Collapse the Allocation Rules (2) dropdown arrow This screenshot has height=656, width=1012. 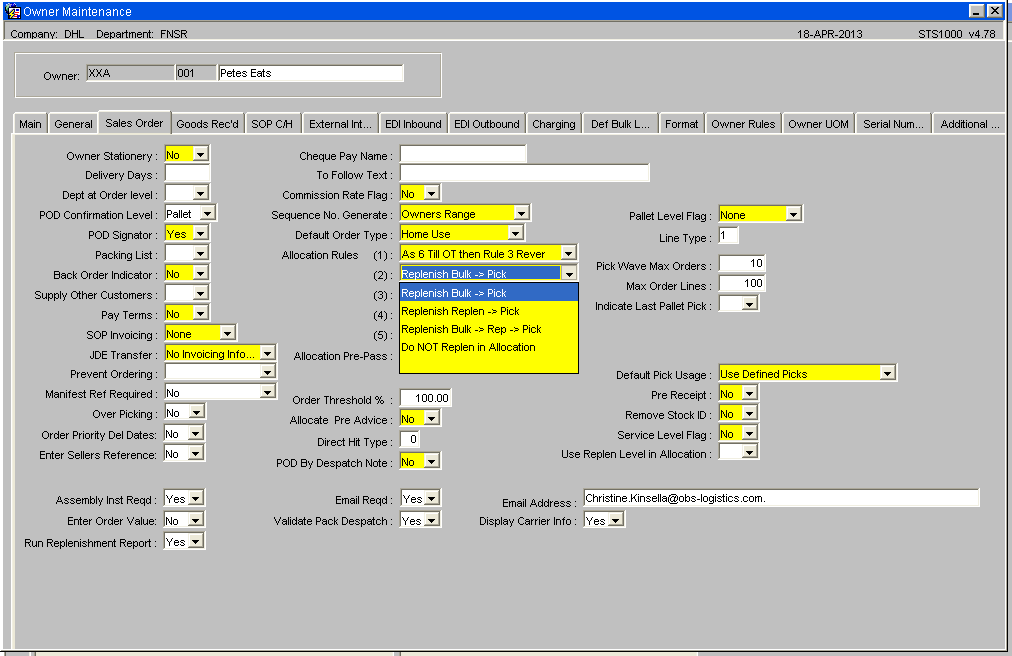tap(569, 274)
